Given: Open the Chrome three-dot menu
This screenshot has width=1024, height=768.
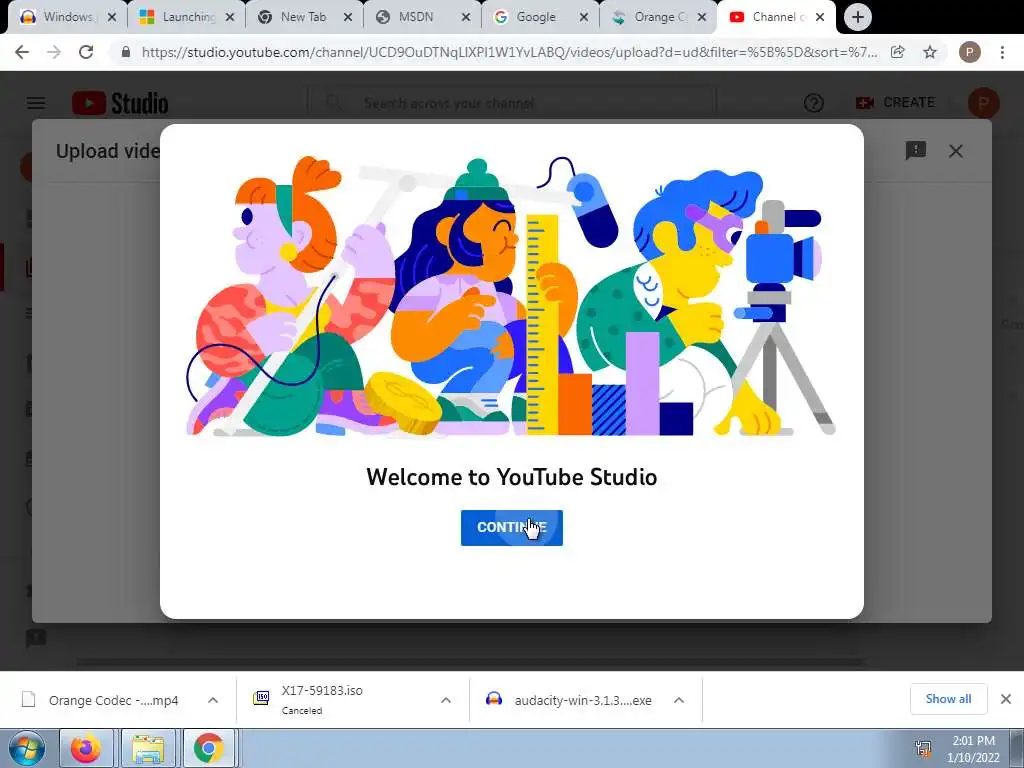Looking at the screenshot, I should [x=1002, y=52].
